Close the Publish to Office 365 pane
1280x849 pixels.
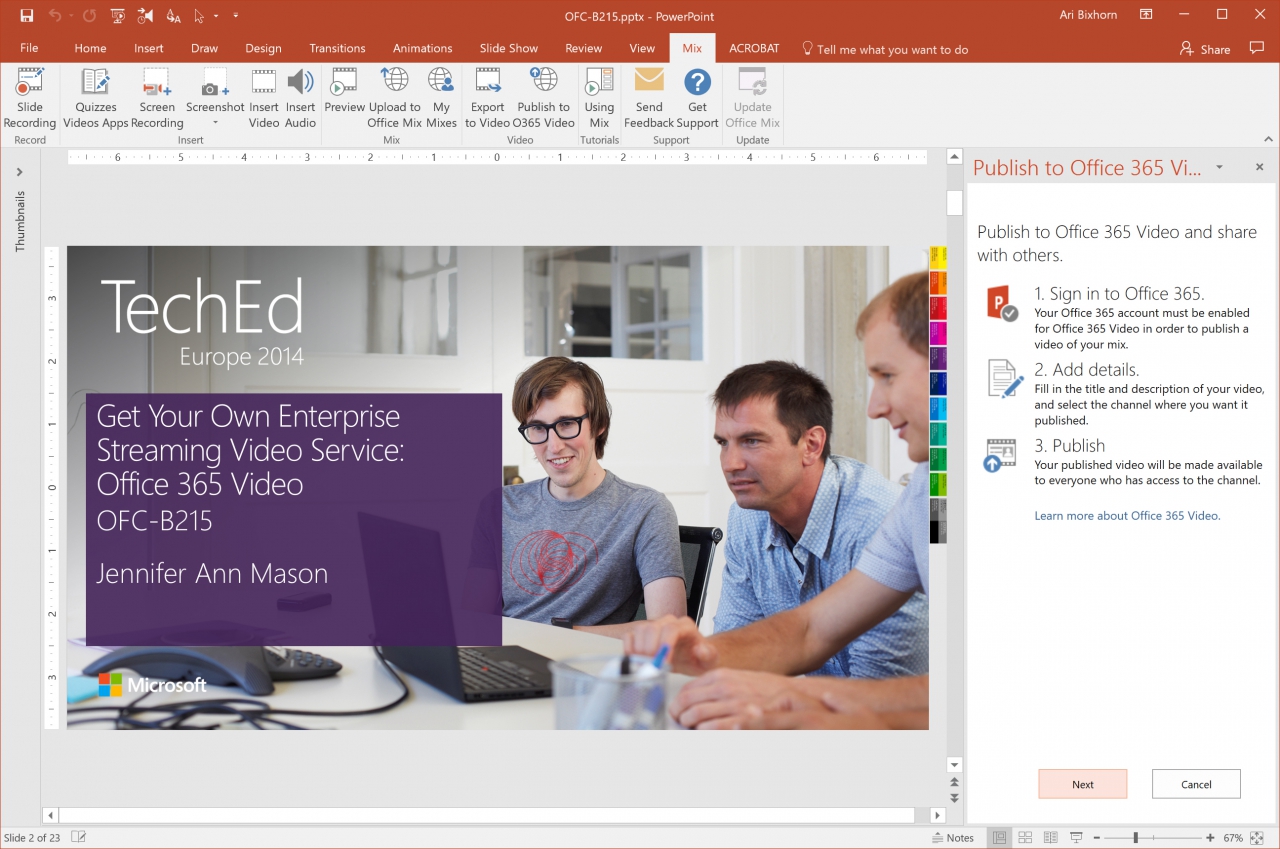point(1259,167)
